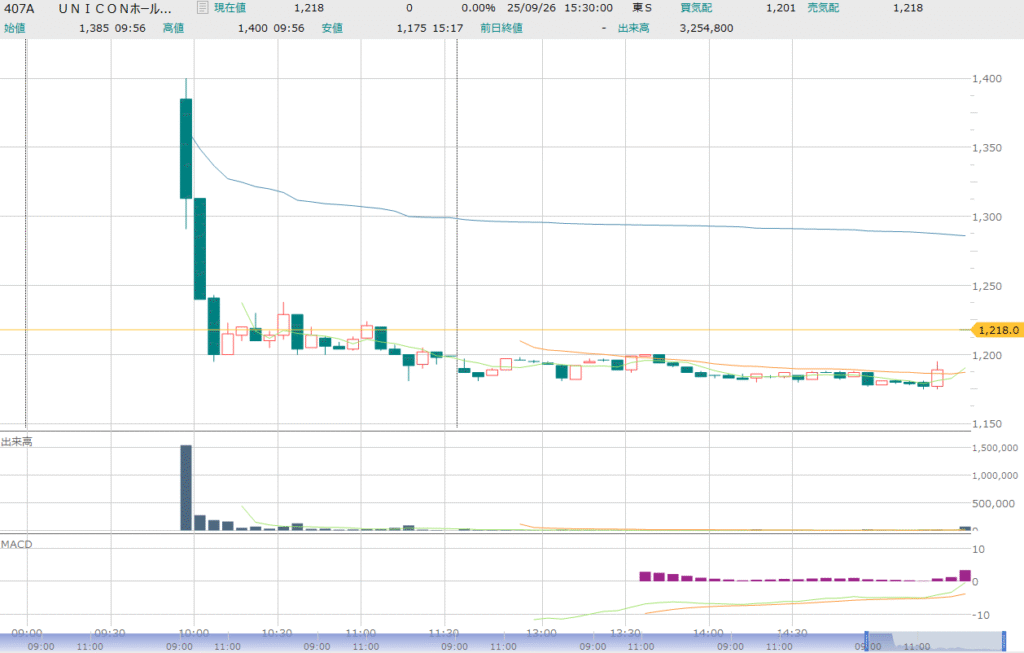Click the 買気配 bid label
The image size is (1024, 653).
click(698, 8)
